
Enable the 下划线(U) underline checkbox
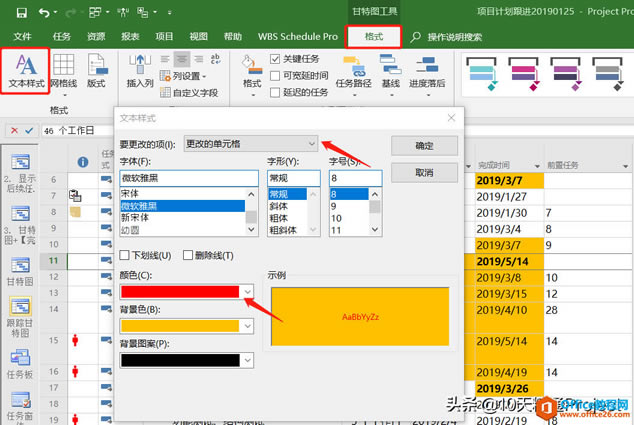(x=125, y=256)
